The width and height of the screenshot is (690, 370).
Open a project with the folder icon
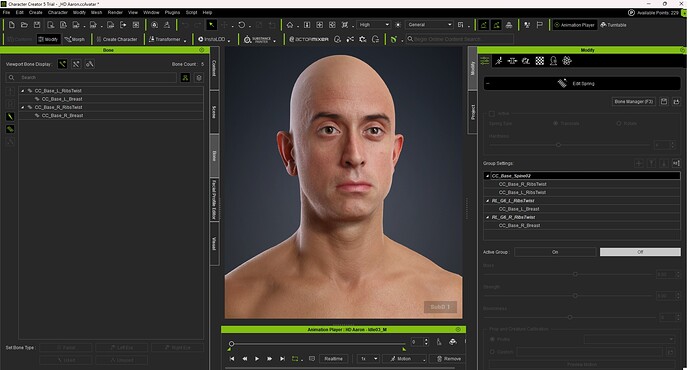(24, 25)
